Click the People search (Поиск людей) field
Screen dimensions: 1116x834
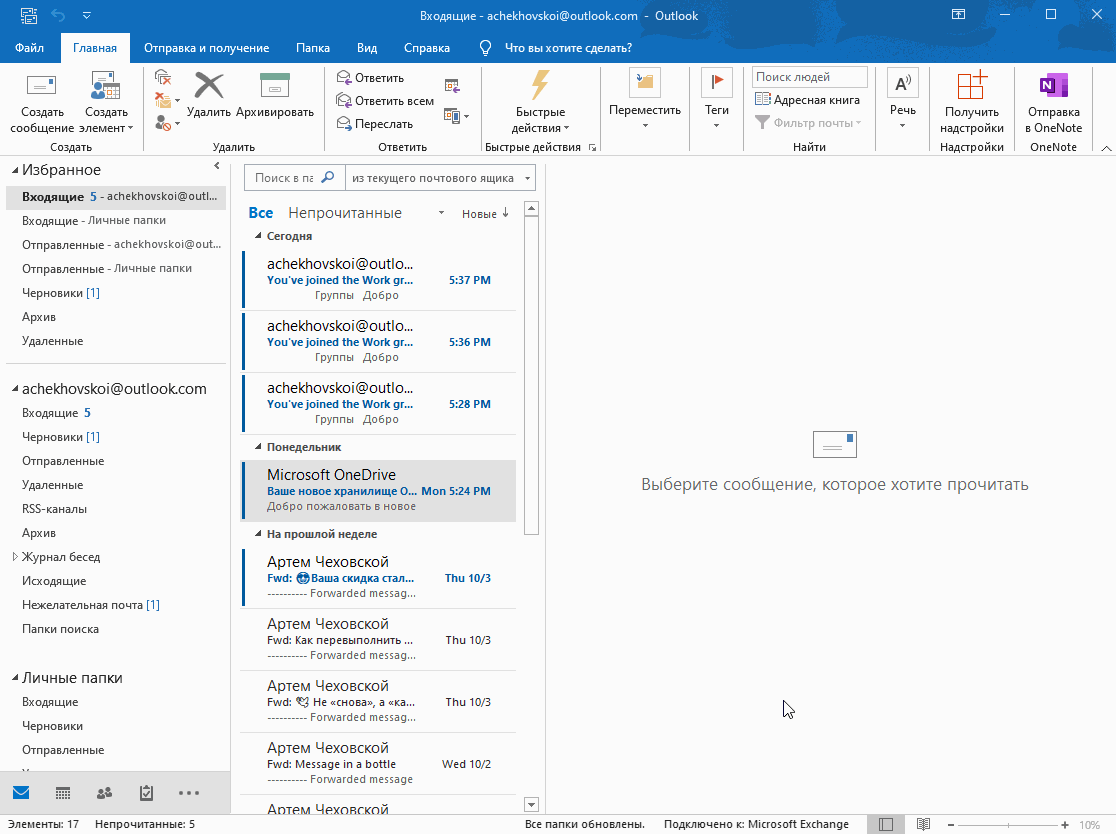point(810,77)
